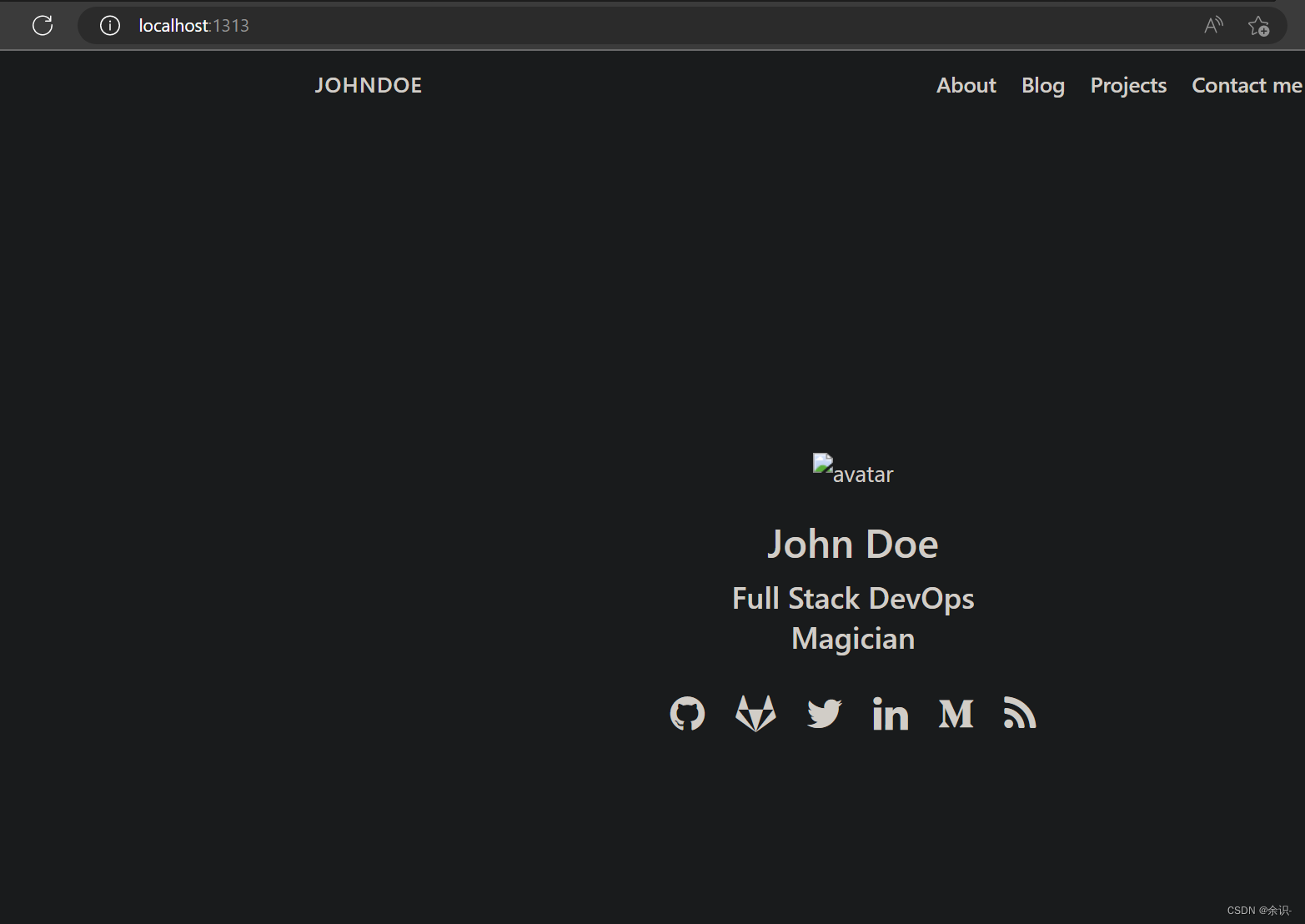This screenshot has width=1305, height=924.
Task: Activate the Read aloud icon
Action: point(1213,25)
